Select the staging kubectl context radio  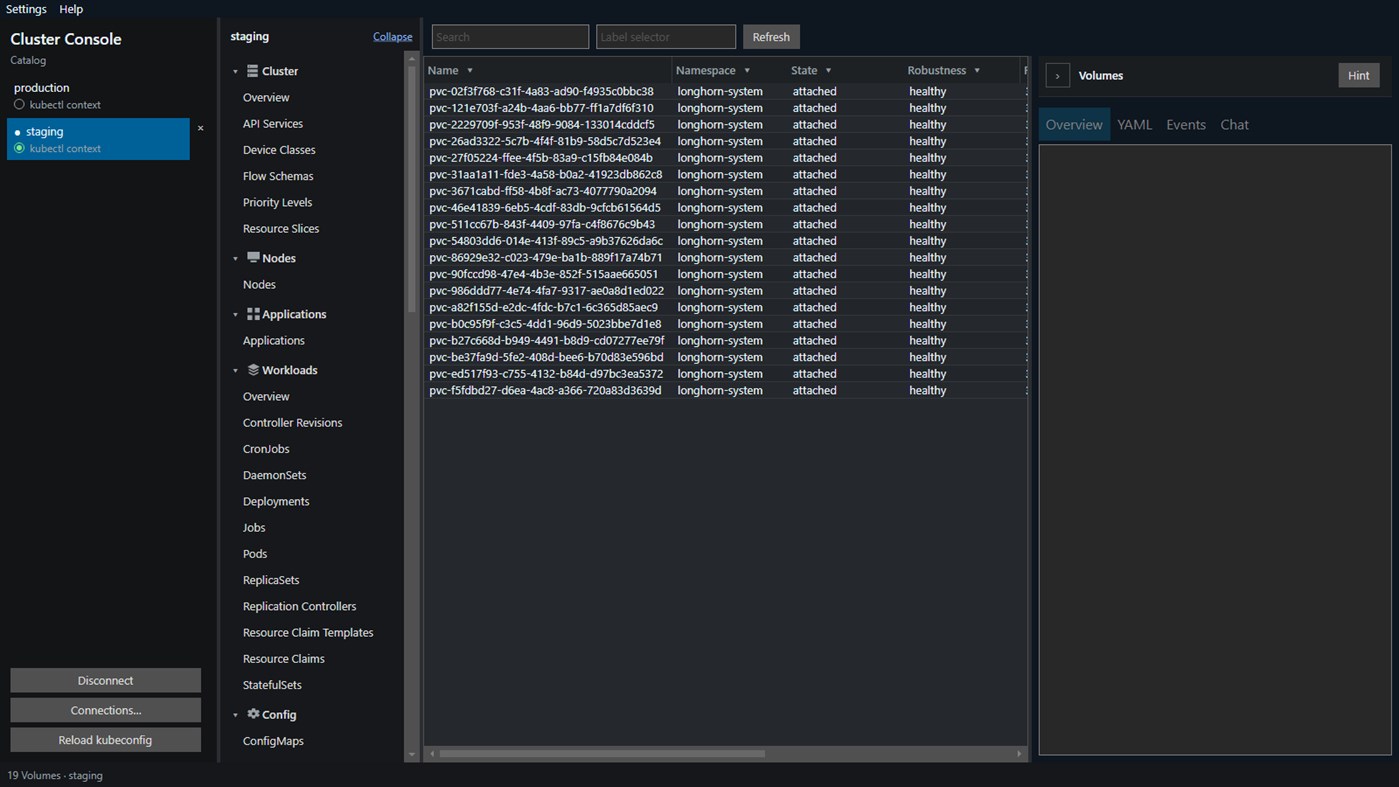19,148
